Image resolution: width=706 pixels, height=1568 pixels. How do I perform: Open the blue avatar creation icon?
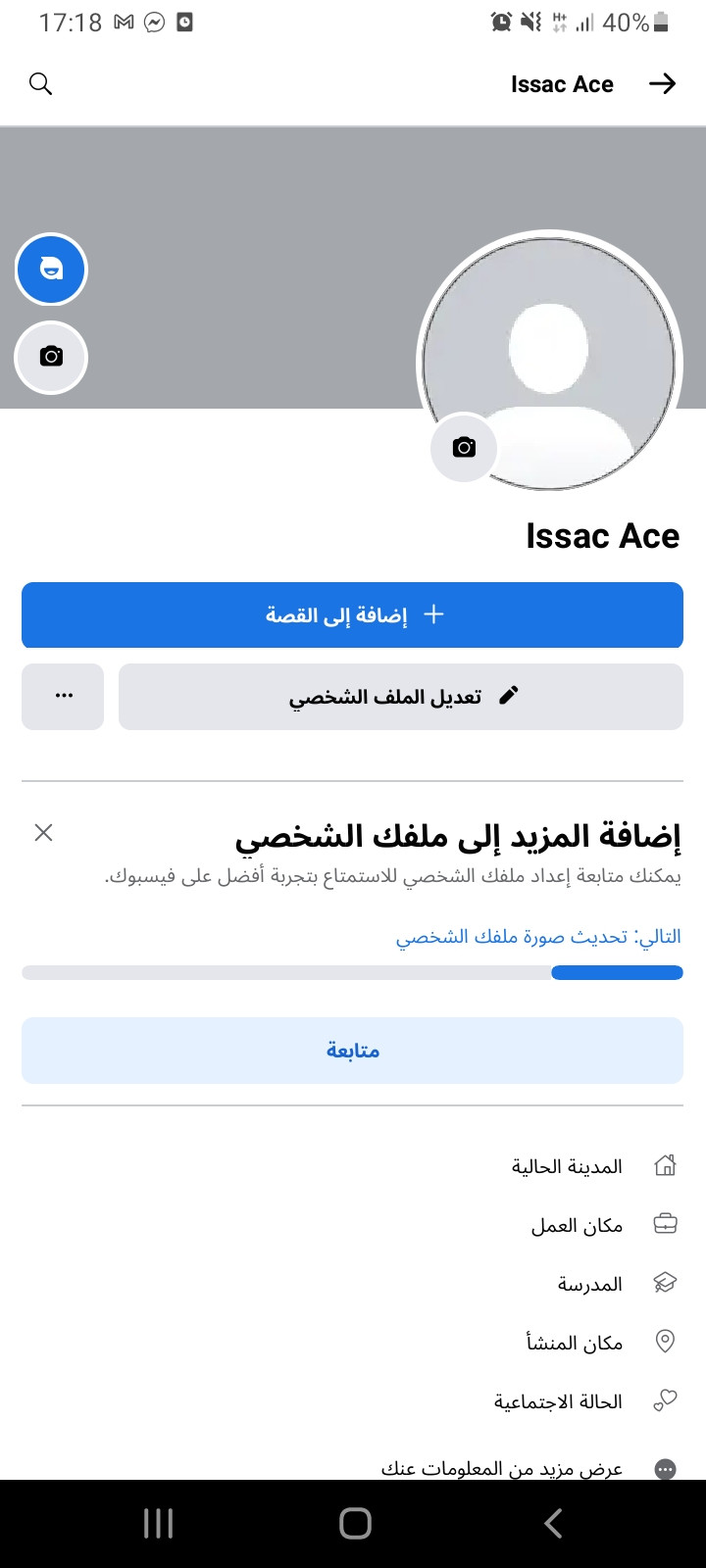(51, 269)
